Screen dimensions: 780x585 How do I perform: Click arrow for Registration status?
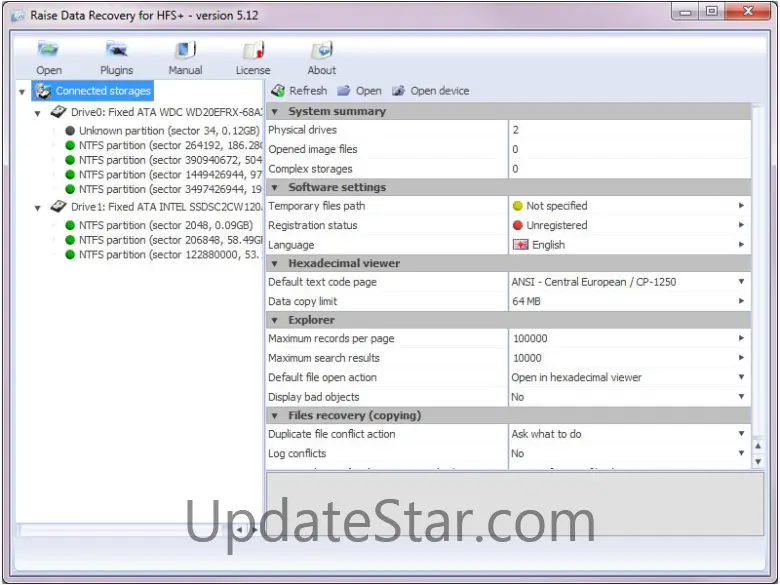pos(741,225)
